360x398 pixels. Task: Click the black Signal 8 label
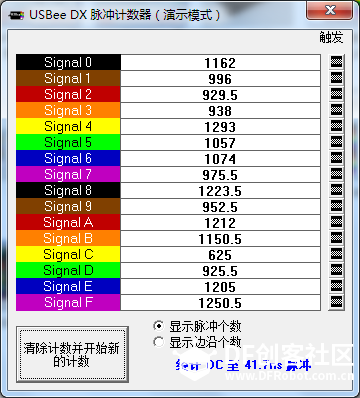point(68,190)
